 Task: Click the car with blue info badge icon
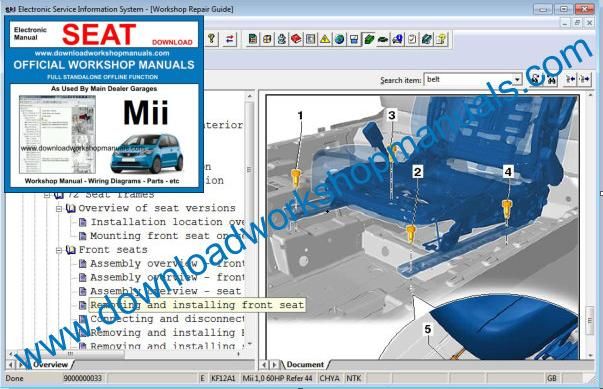pyautogui.click(x=398, y=39)
